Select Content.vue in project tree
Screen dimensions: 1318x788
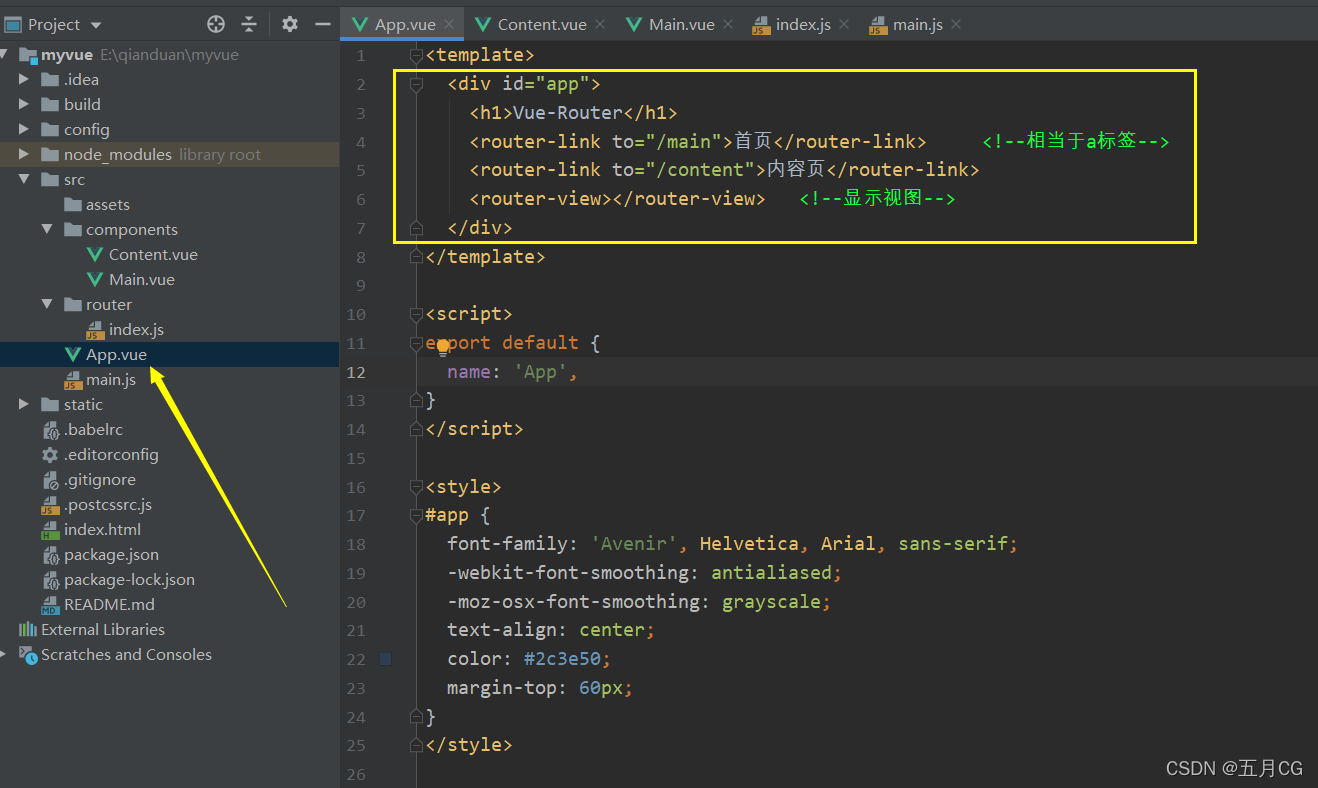pos(153,255)
